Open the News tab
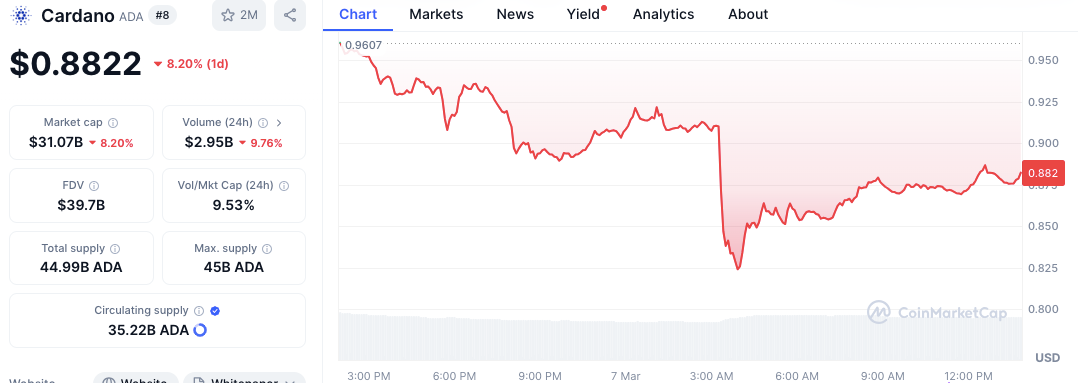This screenshot has height=383, width=1078. (x=515, y=14)
